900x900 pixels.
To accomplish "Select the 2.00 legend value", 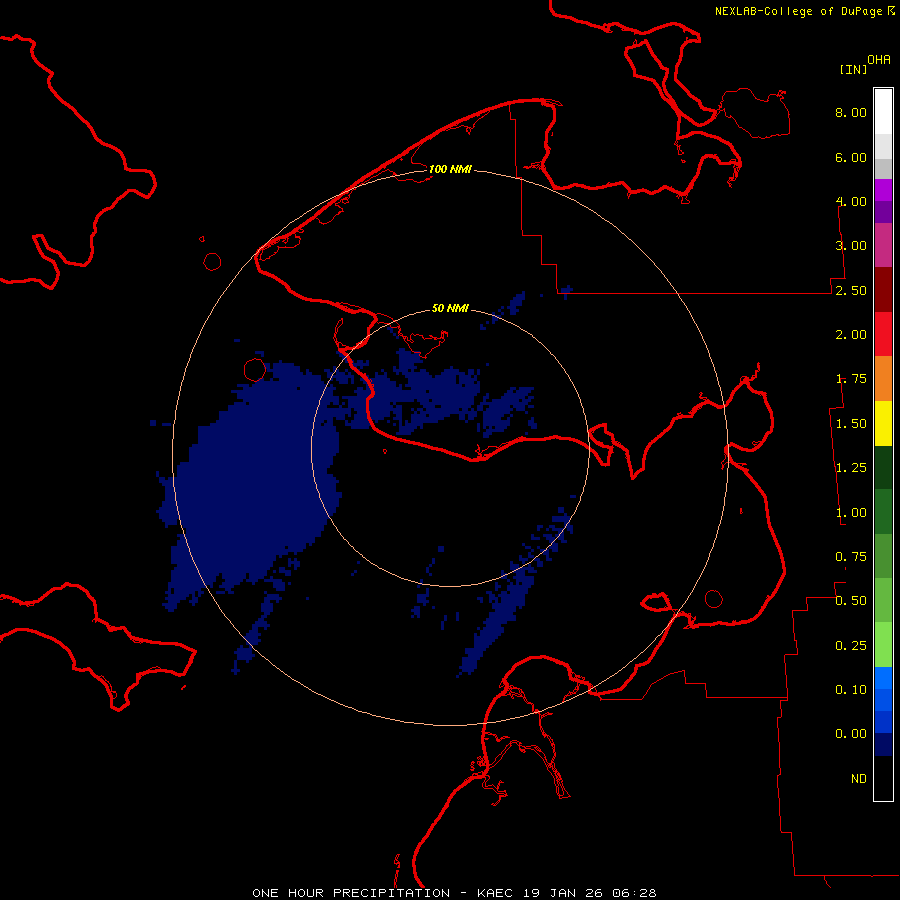I will point(851,335).
